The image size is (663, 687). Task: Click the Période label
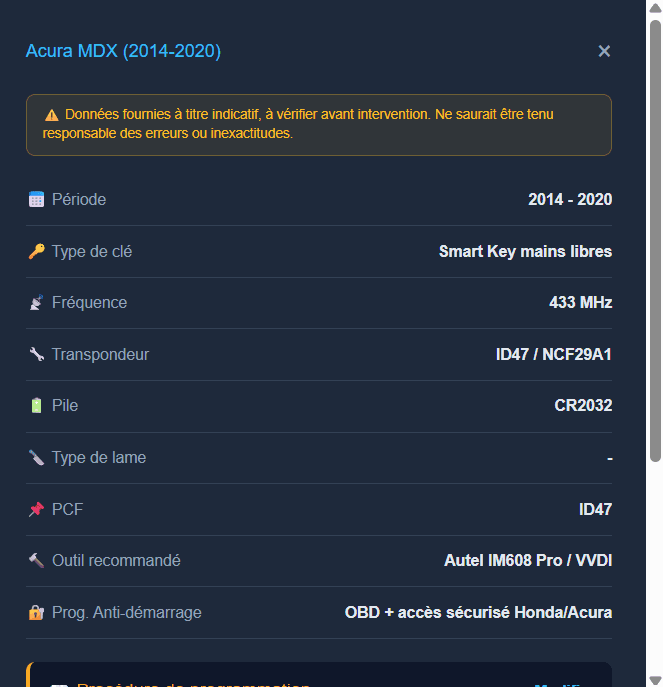pyautogui.click(x=79, y=199)
